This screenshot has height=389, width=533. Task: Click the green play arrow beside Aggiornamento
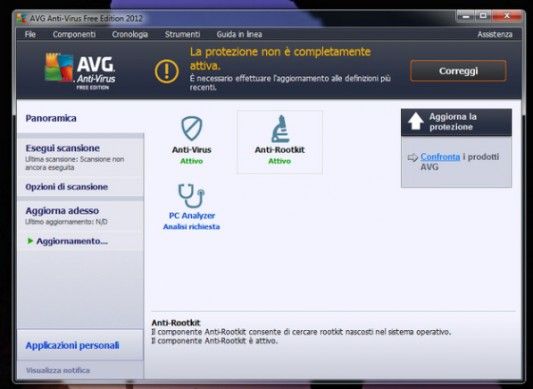(x=30, y=241)
